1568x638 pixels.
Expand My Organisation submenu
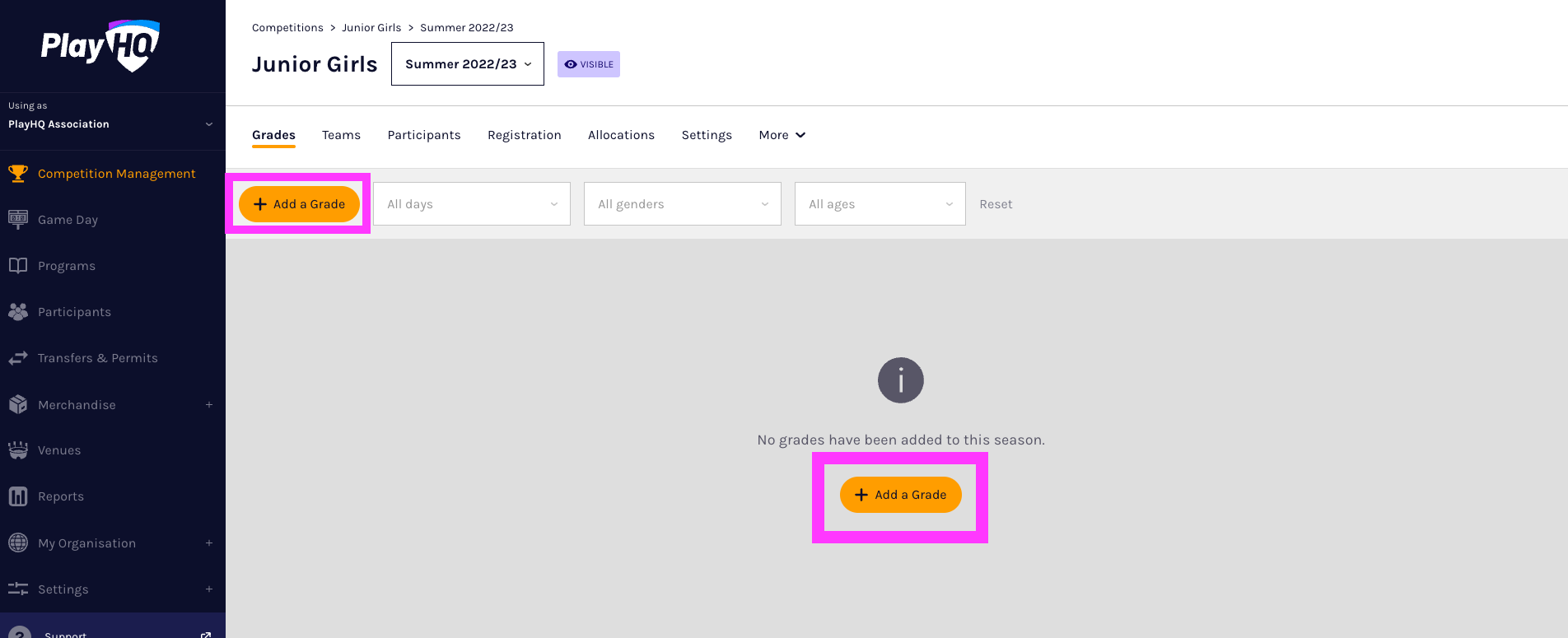(x=209, y=543)
